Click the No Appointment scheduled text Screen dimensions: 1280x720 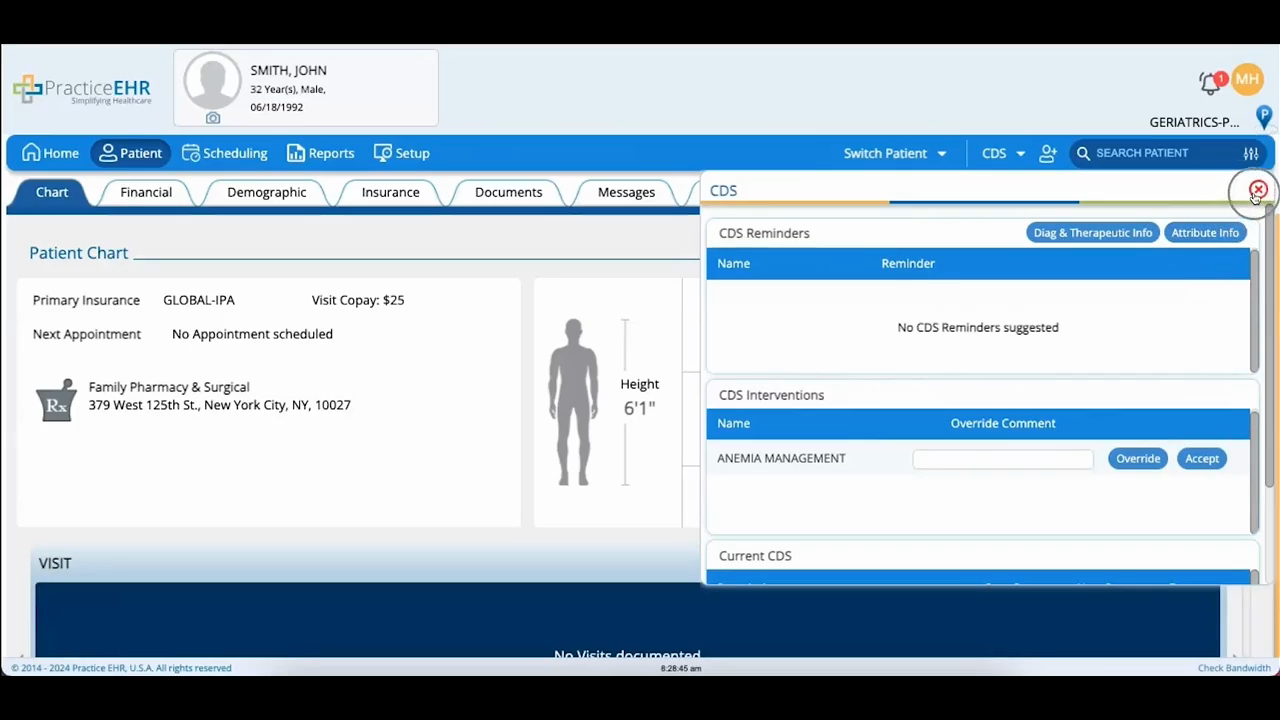(x=252, y=334)
